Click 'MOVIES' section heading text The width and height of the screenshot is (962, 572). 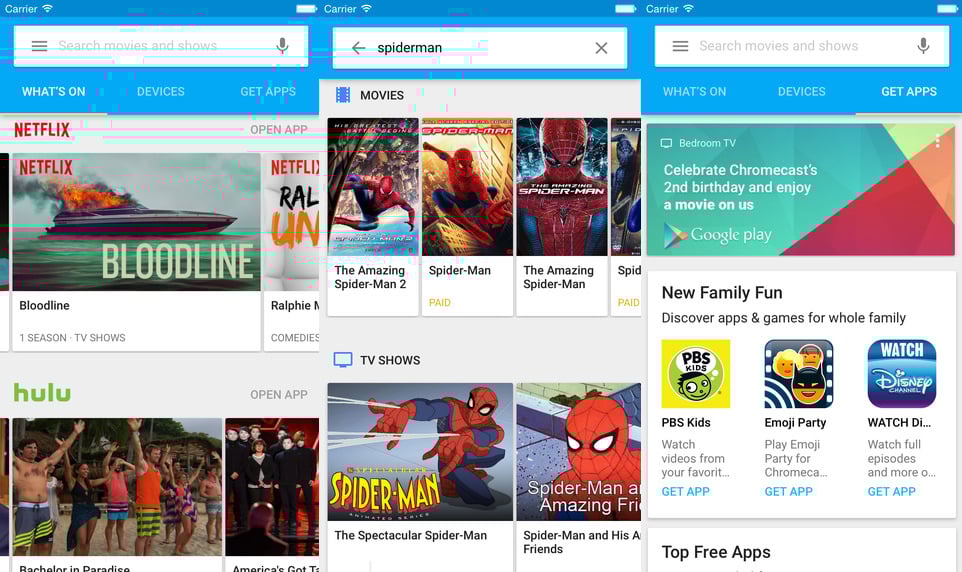382,95
